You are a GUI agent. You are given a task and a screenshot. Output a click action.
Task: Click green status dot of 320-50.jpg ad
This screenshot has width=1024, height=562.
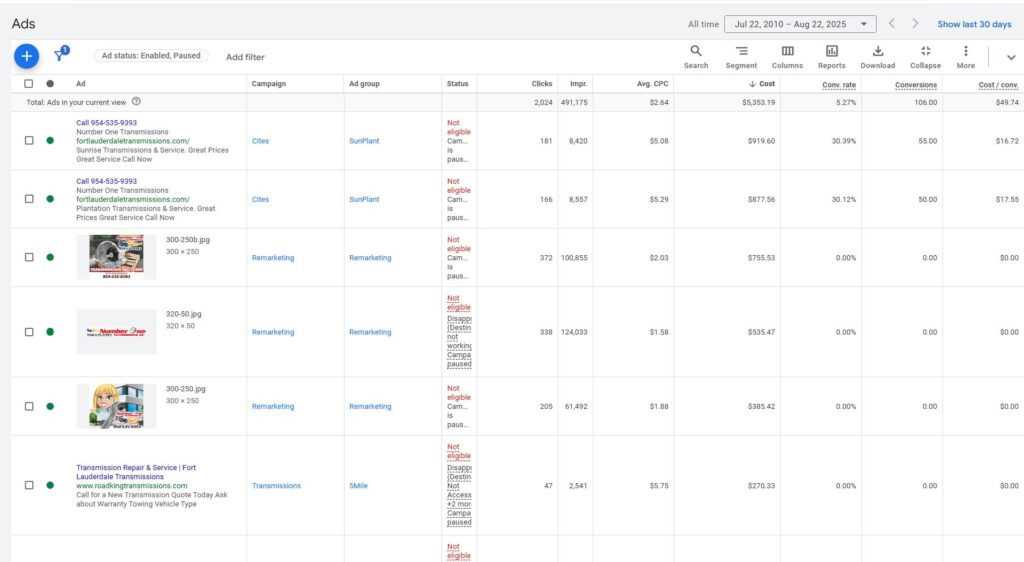click(50, 332)
